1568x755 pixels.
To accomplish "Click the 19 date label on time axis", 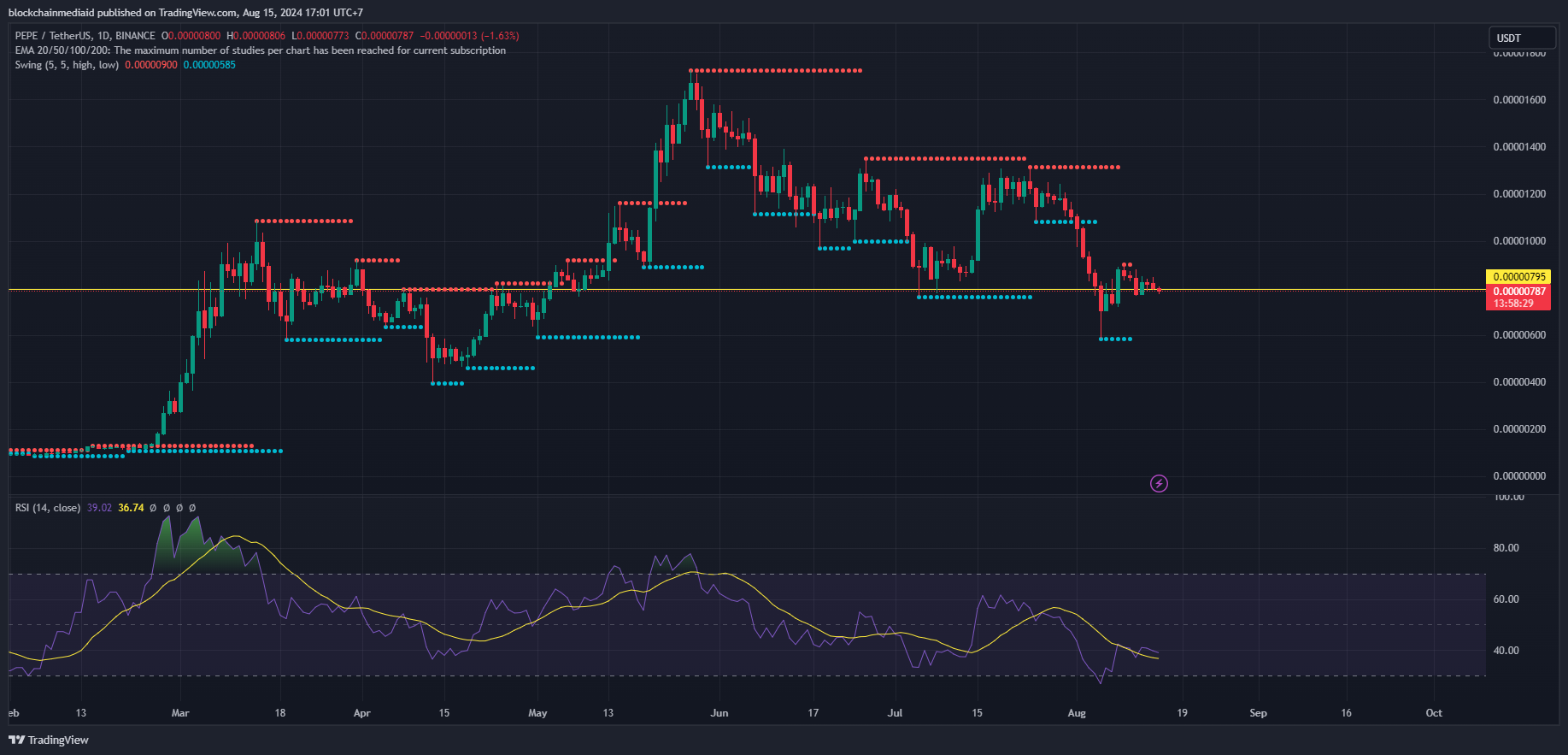I will [1182, 713].
